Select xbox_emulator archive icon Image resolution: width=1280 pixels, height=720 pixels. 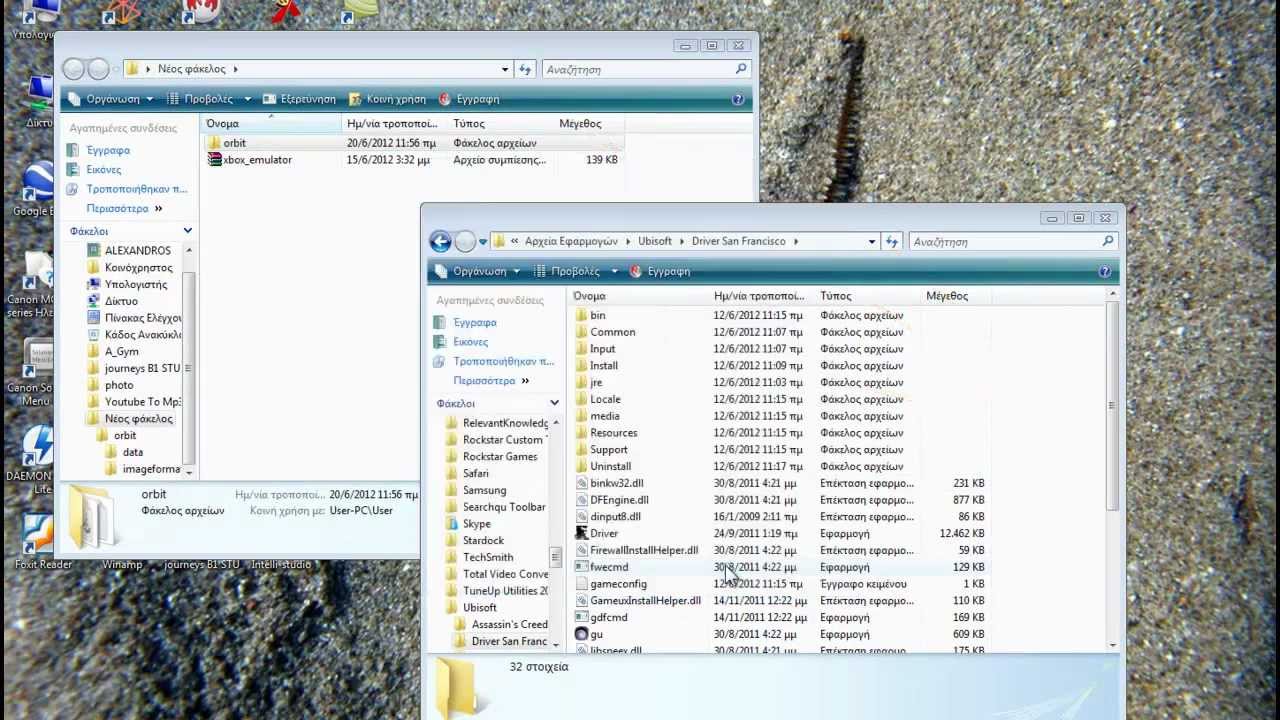tap(214, 160)
